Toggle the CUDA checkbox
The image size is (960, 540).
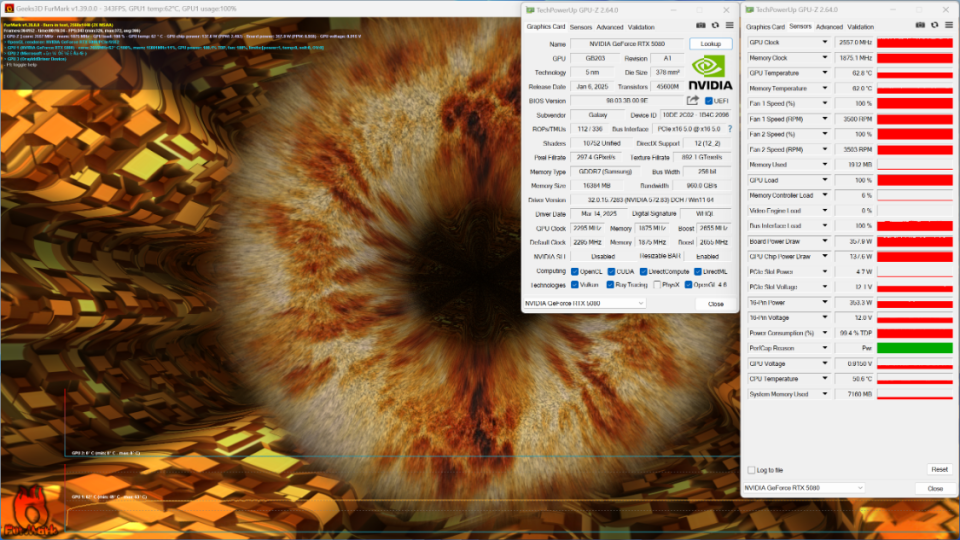pos(611,272)
